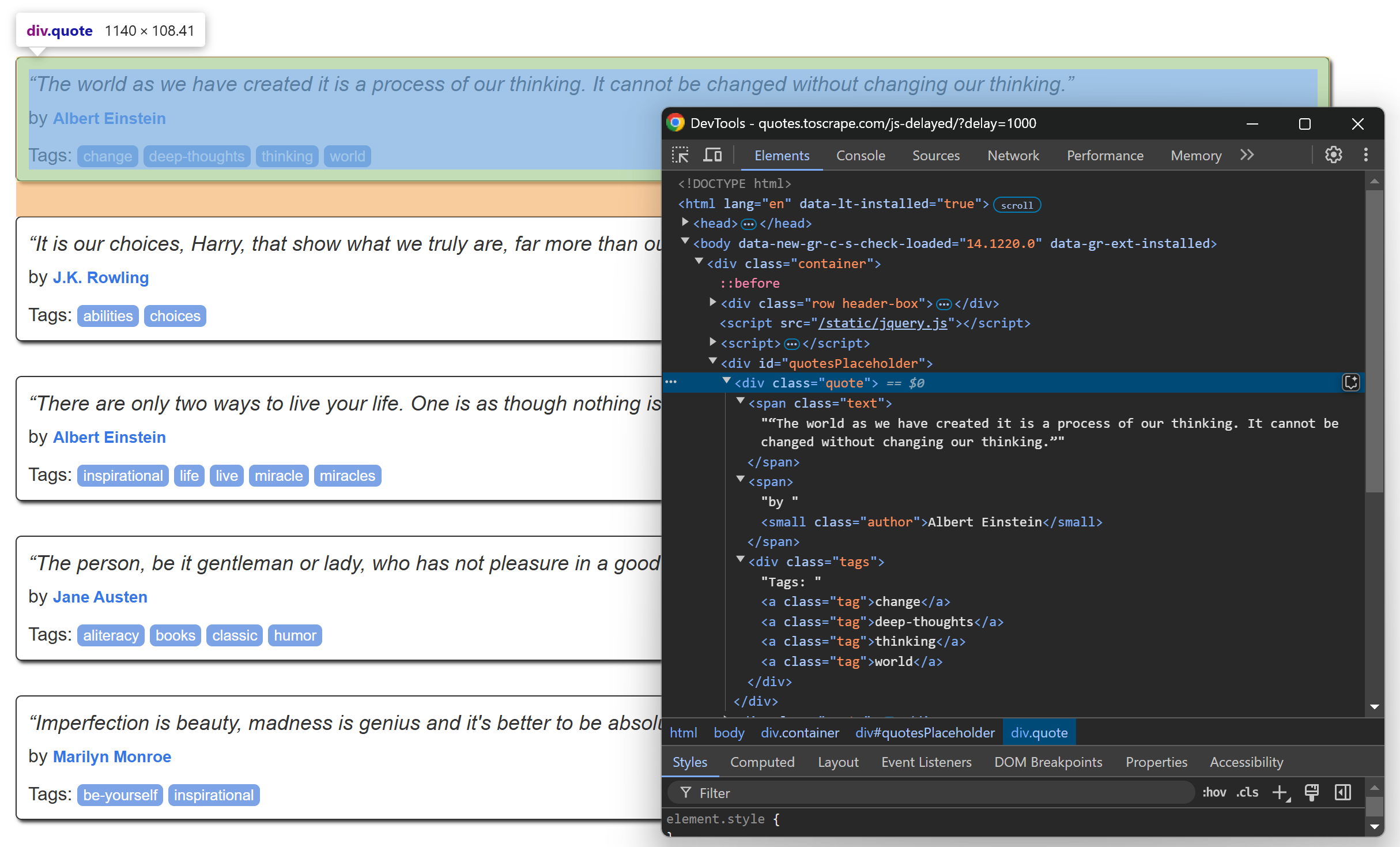This screenshot has height=847, width=1400.
Task: Open the Computed tab
Action: (x=762, y=762)
